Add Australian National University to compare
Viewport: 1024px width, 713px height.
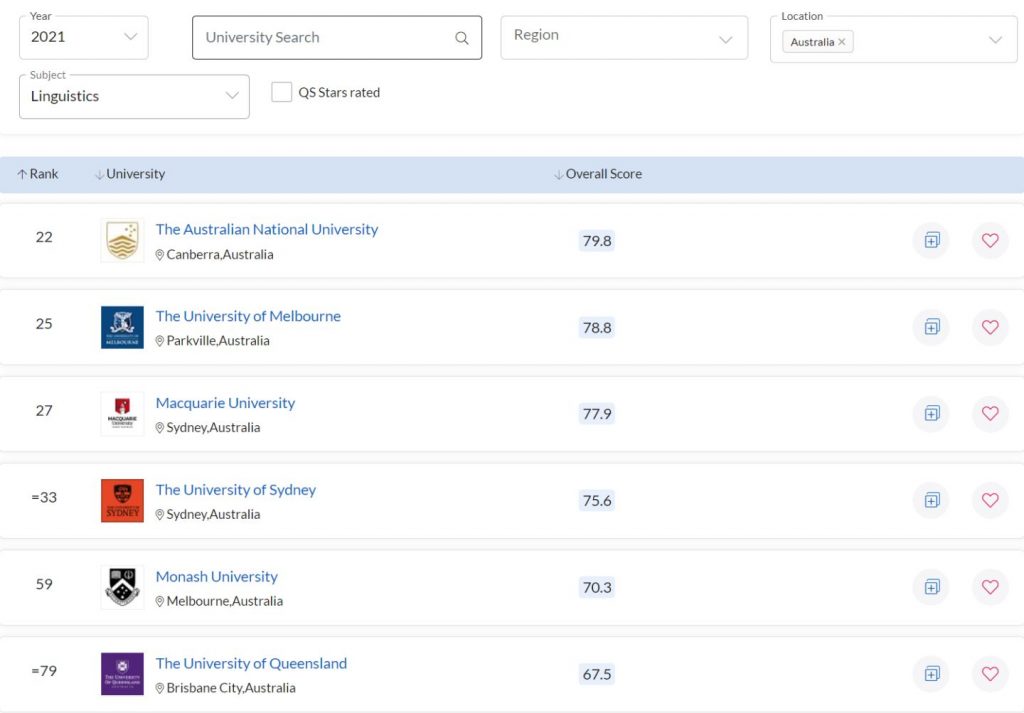(x=931, y=240)
